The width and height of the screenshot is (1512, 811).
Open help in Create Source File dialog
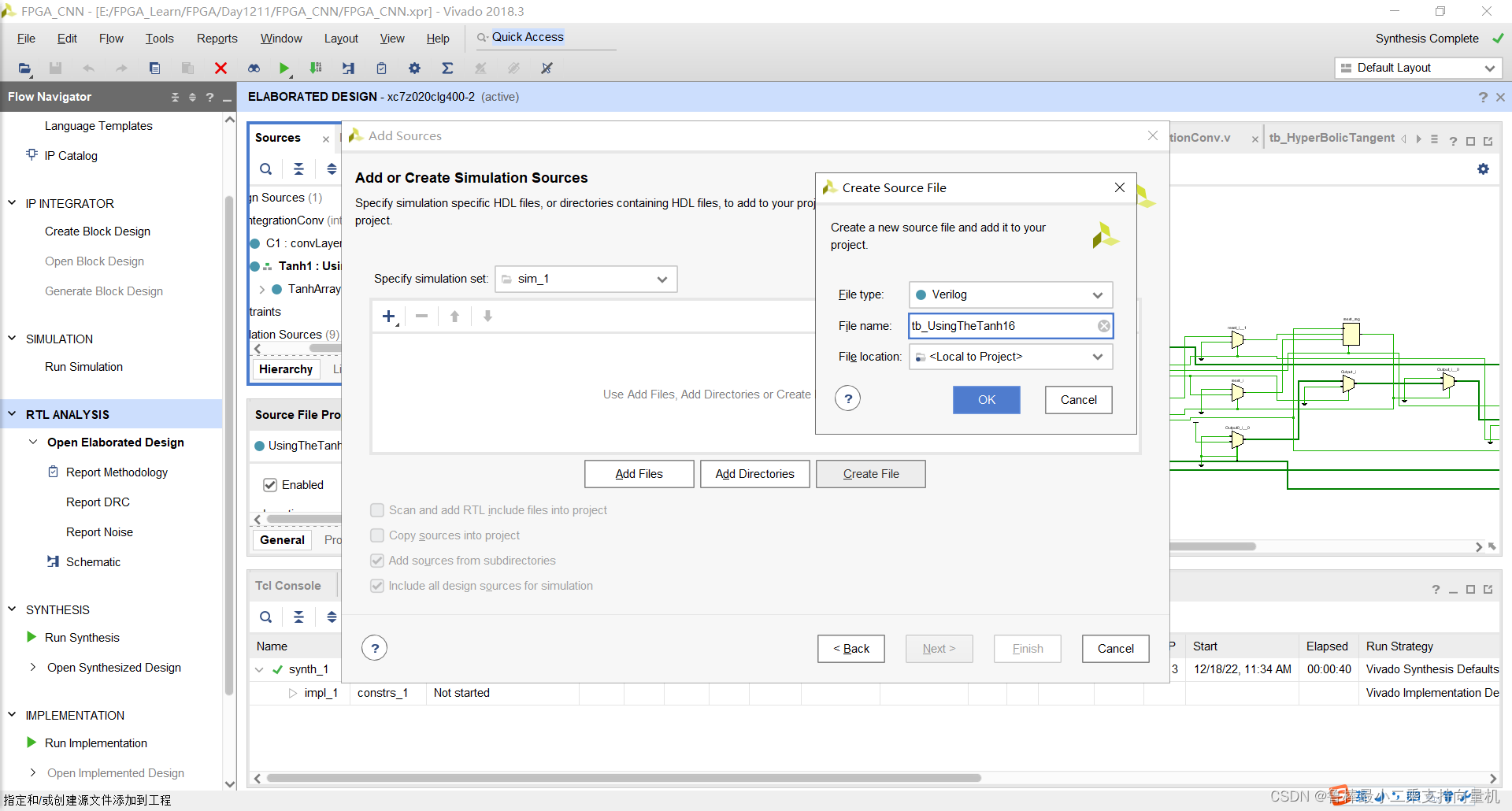(848, 398)
